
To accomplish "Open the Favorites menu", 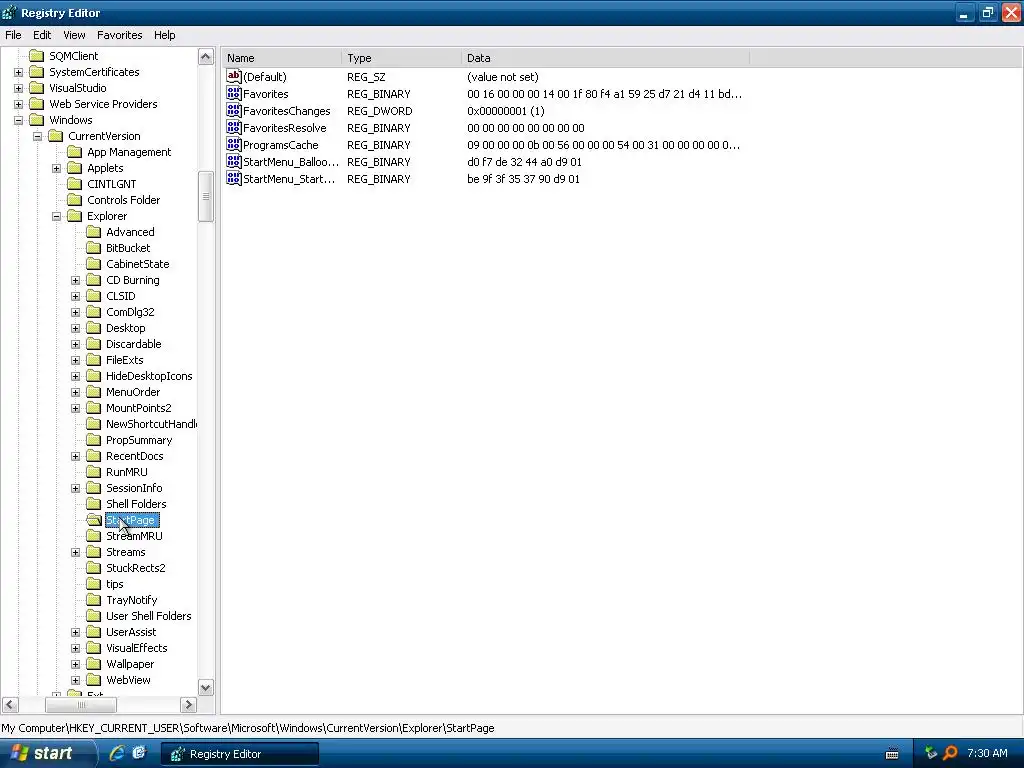I will (120, 35).
